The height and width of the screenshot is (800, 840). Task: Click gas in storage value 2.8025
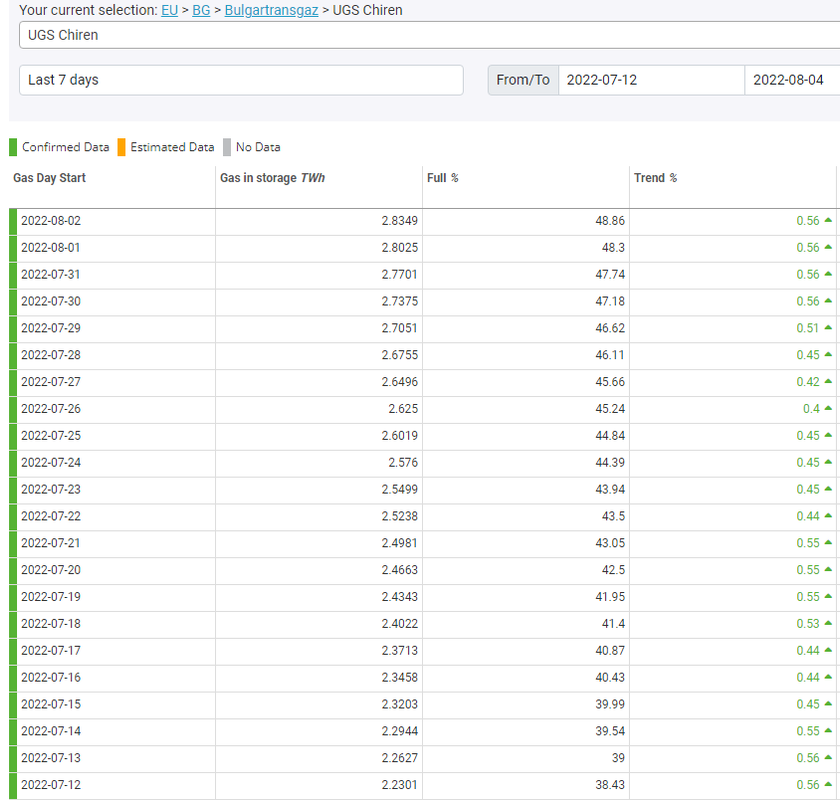pos(400,248)
